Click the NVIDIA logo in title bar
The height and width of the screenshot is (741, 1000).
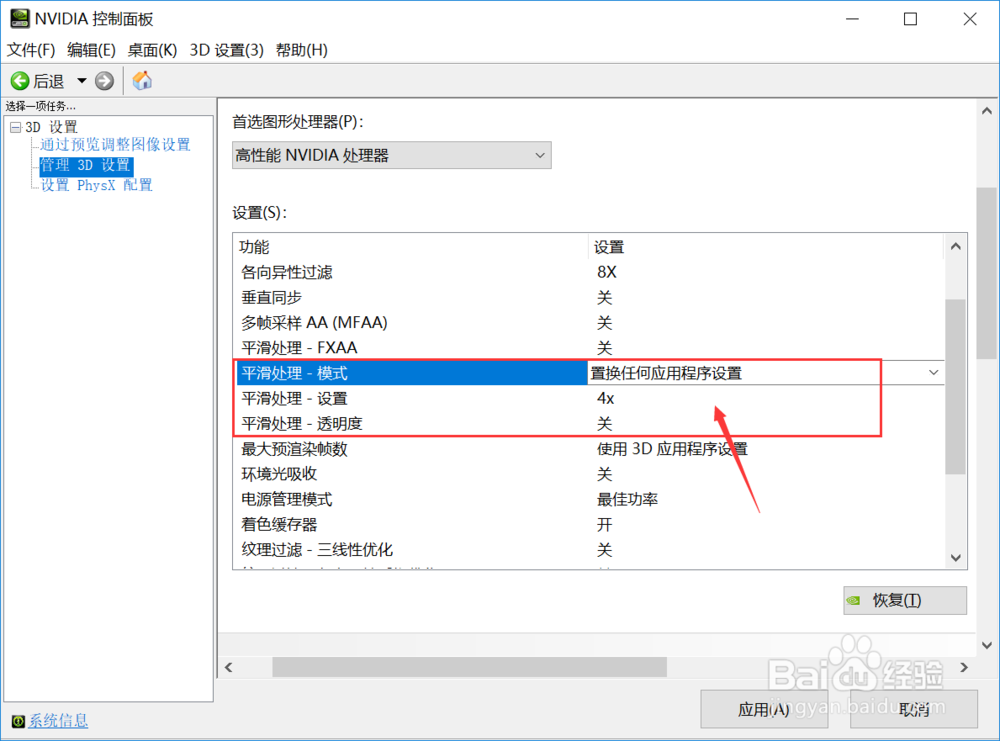pyautogui.click(x=19, y=18)
